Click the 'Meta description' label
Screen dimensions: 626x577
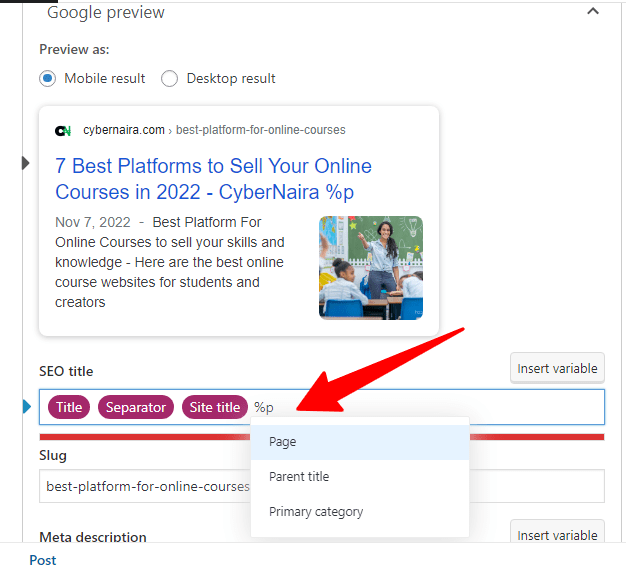coord(93,536)
